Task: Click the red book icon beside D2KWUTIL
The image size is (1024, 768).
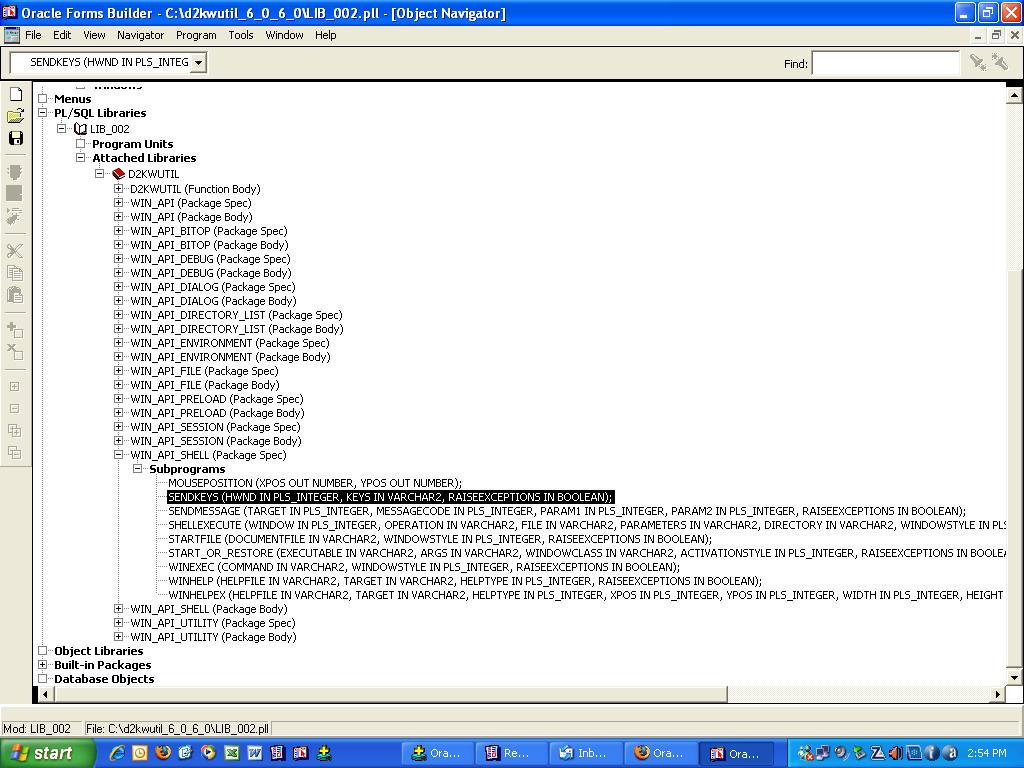Action: click(x=118, y=174)
